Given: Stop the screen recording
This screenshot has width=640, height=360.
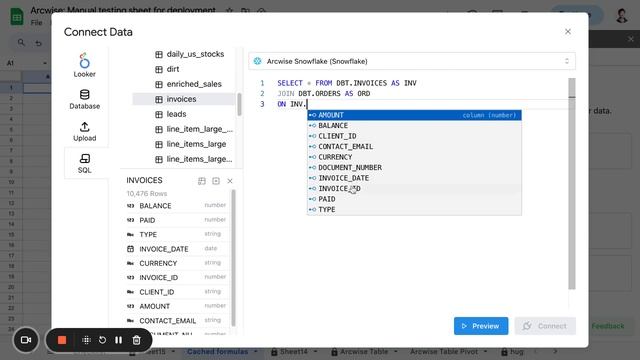Looking at the screenshot, I should 62,340.
